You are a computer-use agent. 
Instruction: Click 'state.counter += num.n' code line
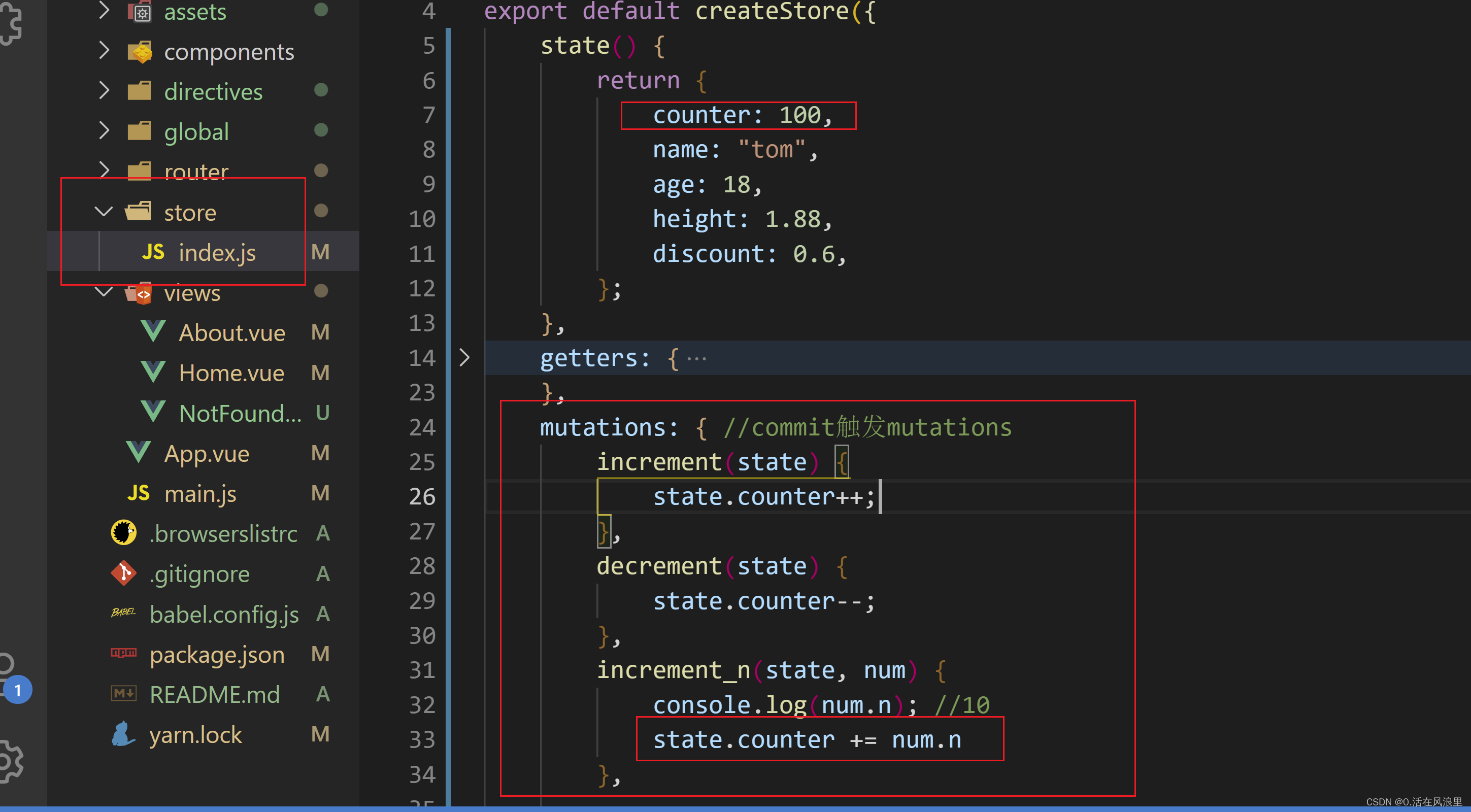(x=808, y=739)
